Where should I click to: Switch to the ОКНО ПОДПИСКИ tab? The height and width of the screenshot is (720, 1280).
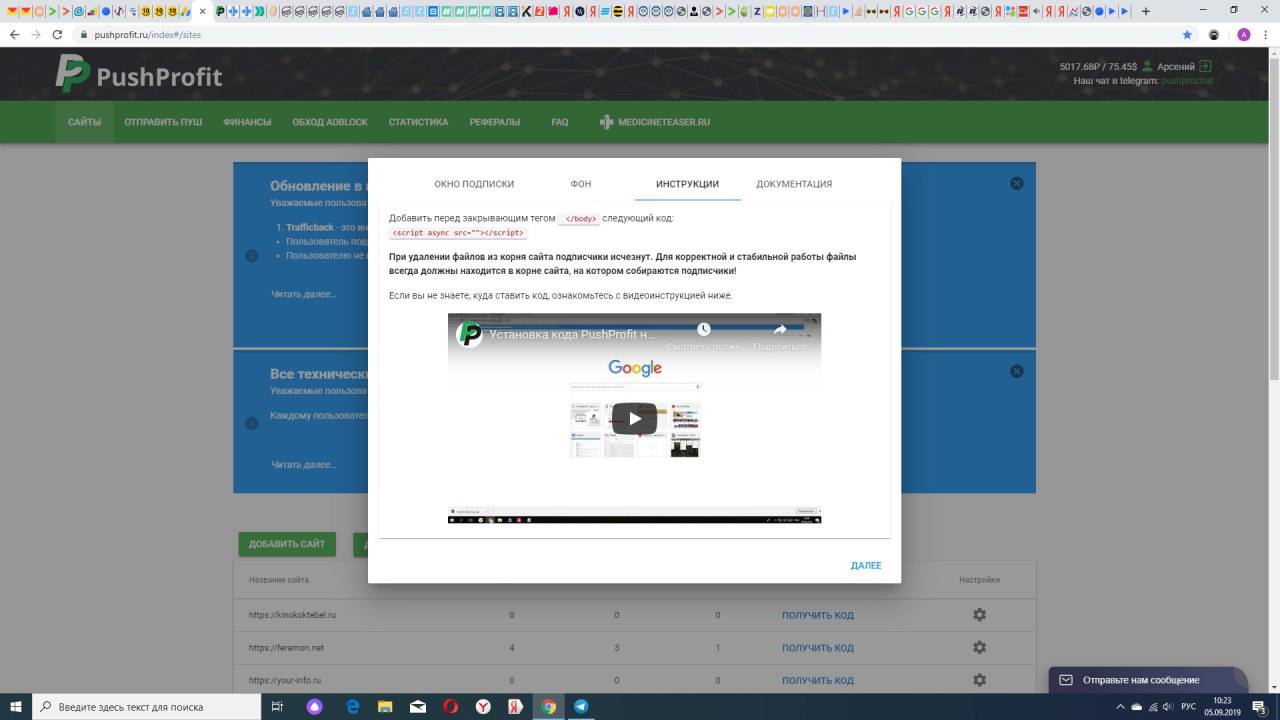click(x=474, y=184)
